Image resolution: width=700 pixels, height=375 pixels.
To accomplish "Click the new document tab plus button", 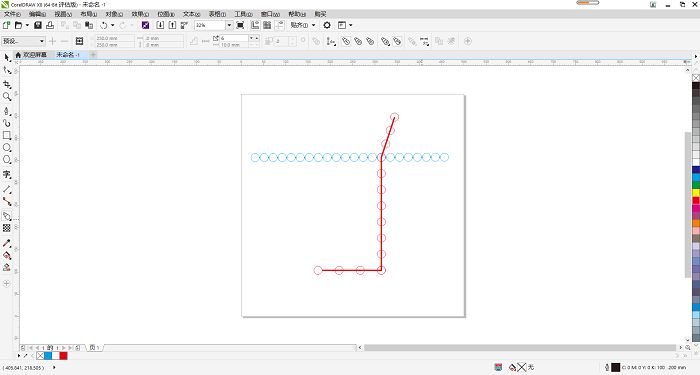I will (93, 54).
